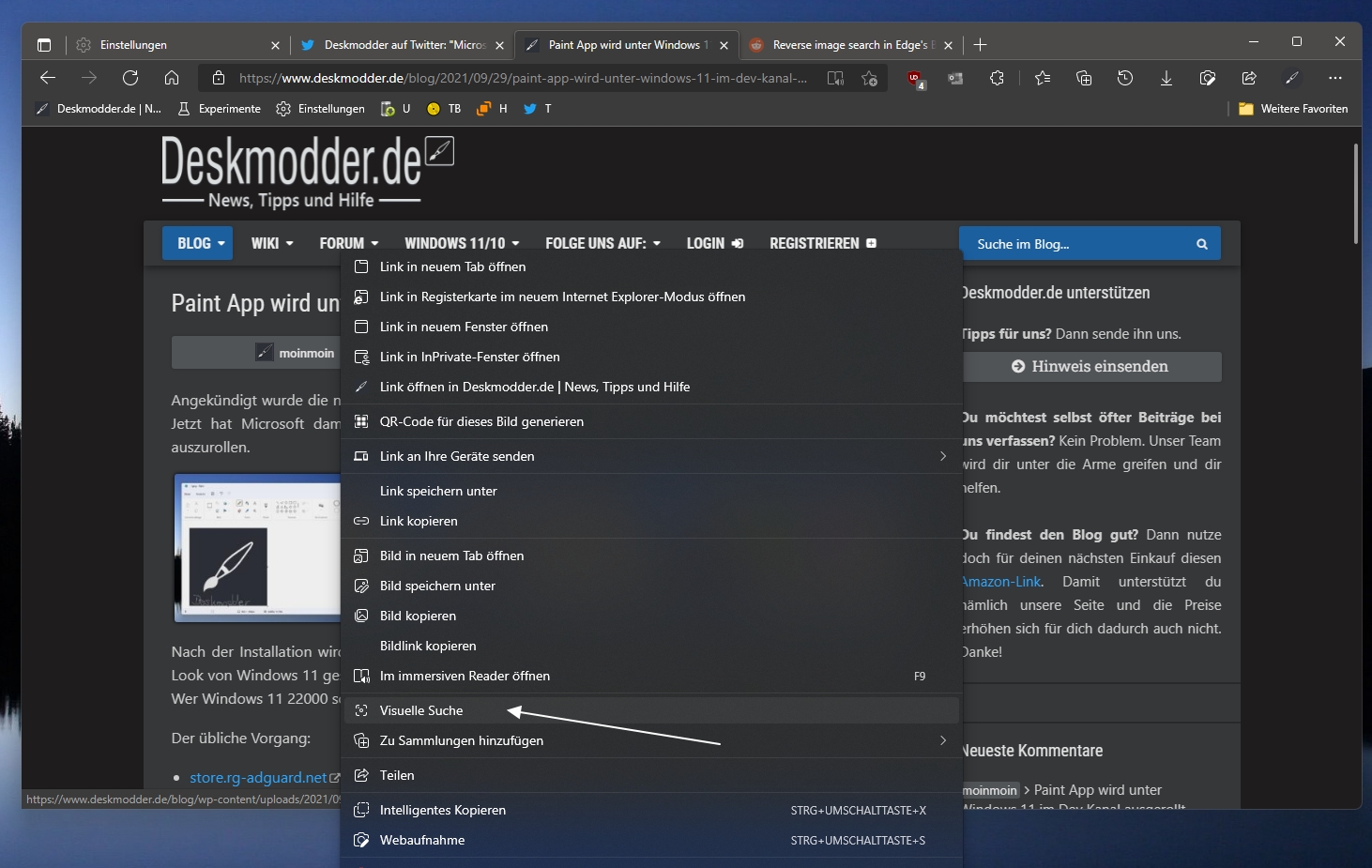This screenshot has height=868, width=1372.
Task: Show the Favorites list
Action: (1043, 78)
